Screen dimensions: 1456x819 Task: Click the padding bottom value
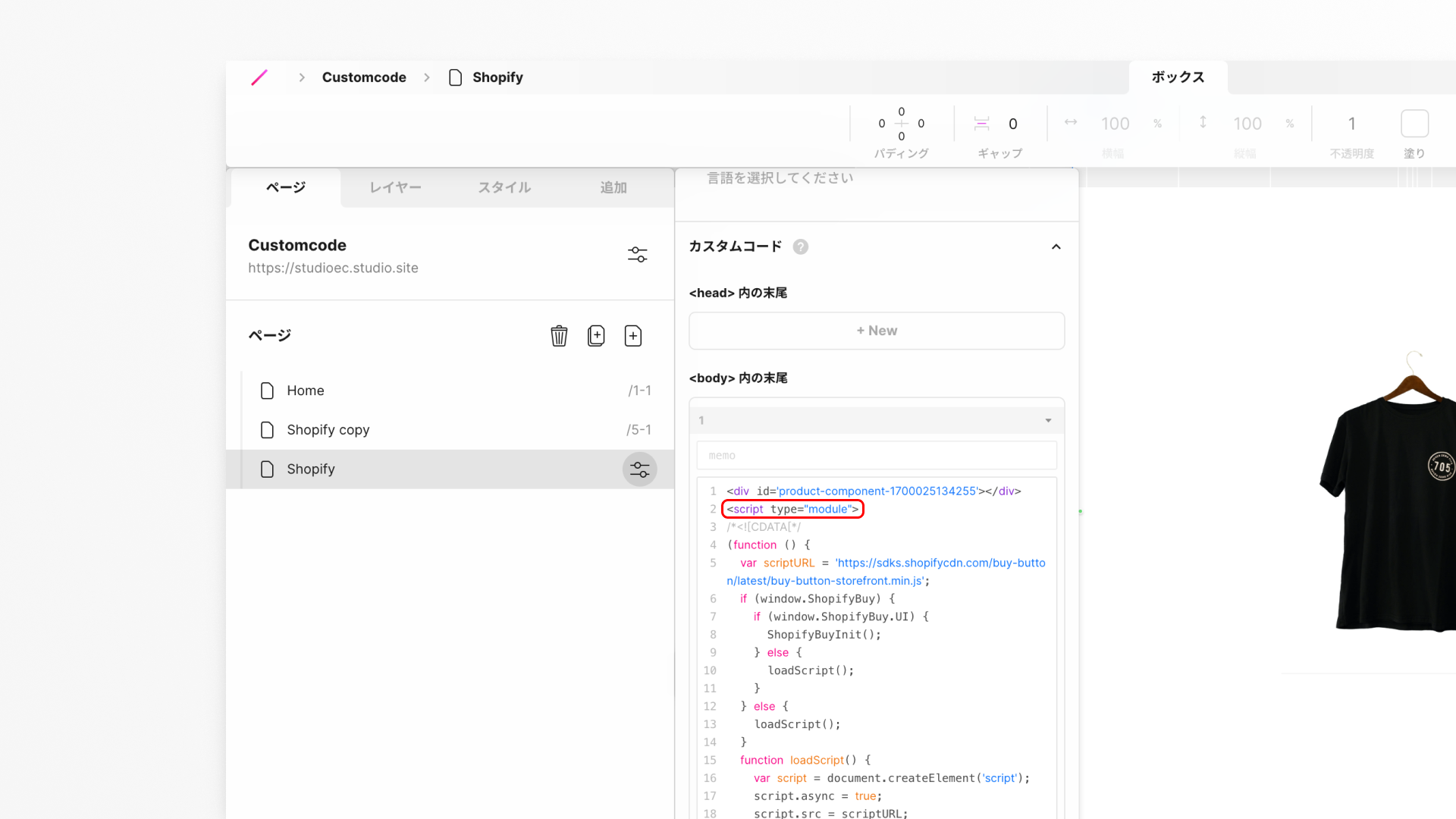pos(902,137)
